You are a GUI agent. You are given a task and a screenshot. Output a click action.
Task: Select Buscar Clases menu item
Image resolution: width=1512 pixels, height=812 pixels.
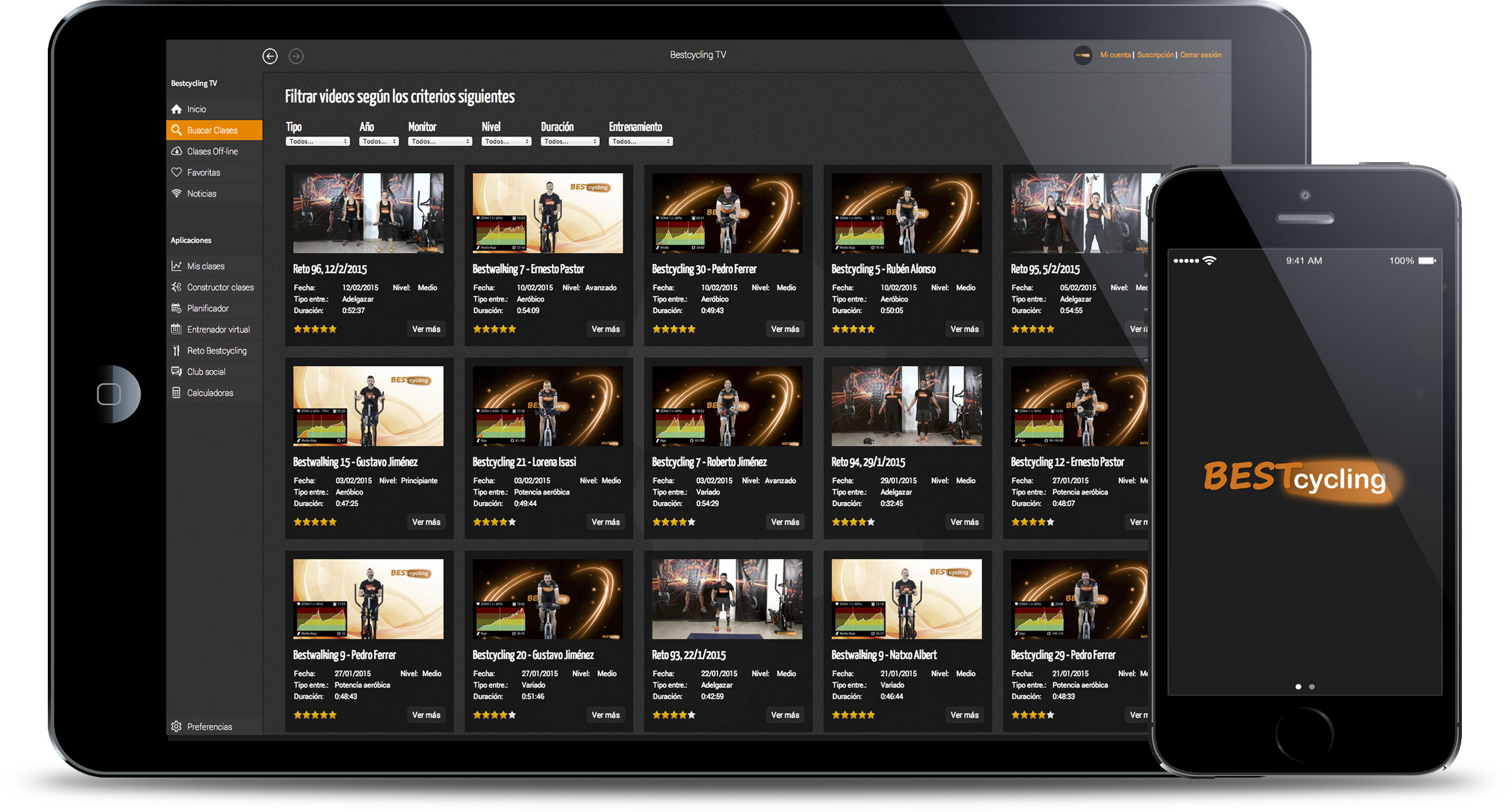(212, 130)
